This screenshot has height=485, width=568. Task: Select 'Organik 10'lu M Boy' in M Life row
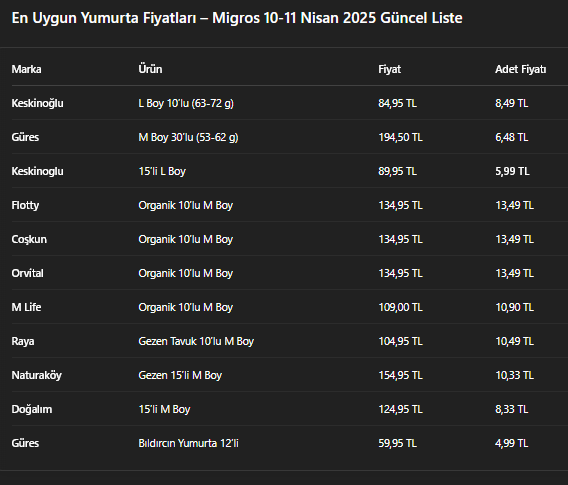pyautogui.click(x=185, y=308)
